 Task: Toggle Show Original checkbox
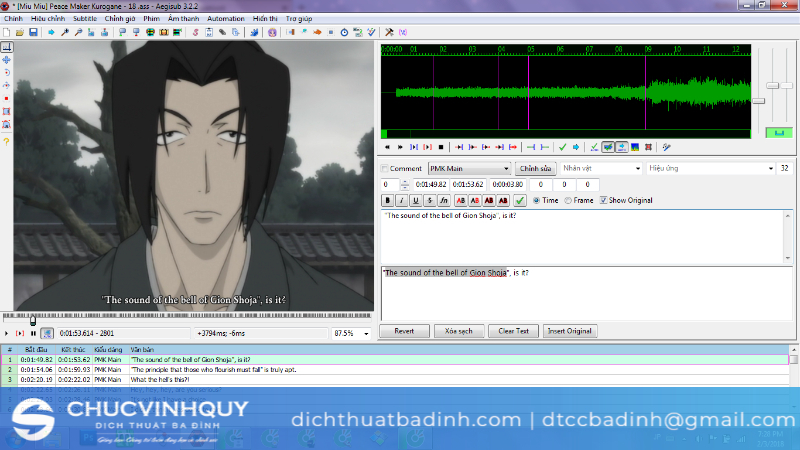click(604, 201)
